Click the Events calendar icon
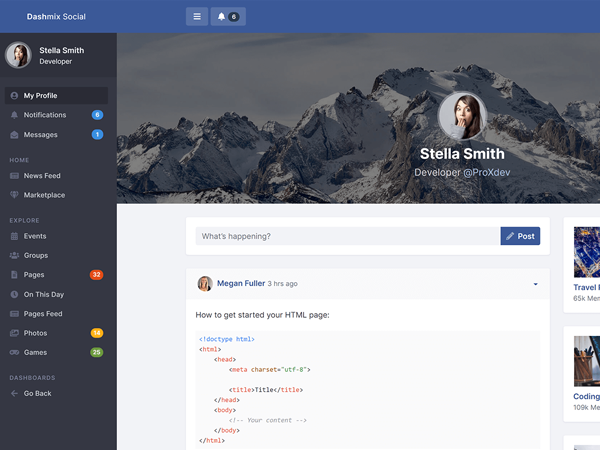This screenshot has height=450, width=600. (14, 236)
